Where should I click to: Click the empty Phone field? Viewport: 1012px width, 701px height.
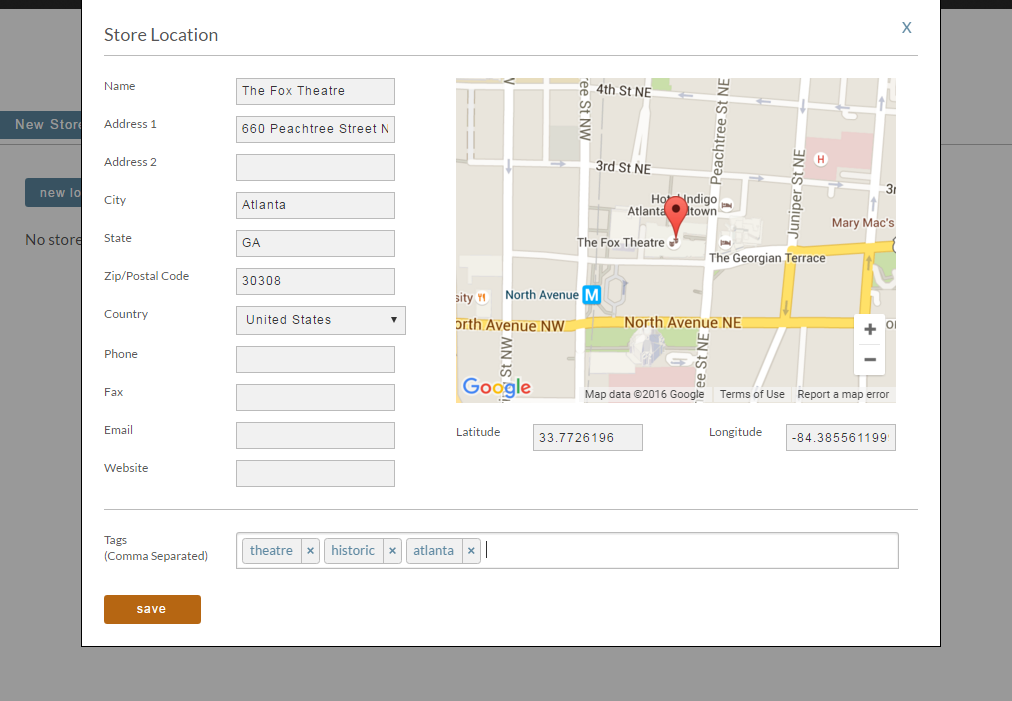(x=315, y=360)
